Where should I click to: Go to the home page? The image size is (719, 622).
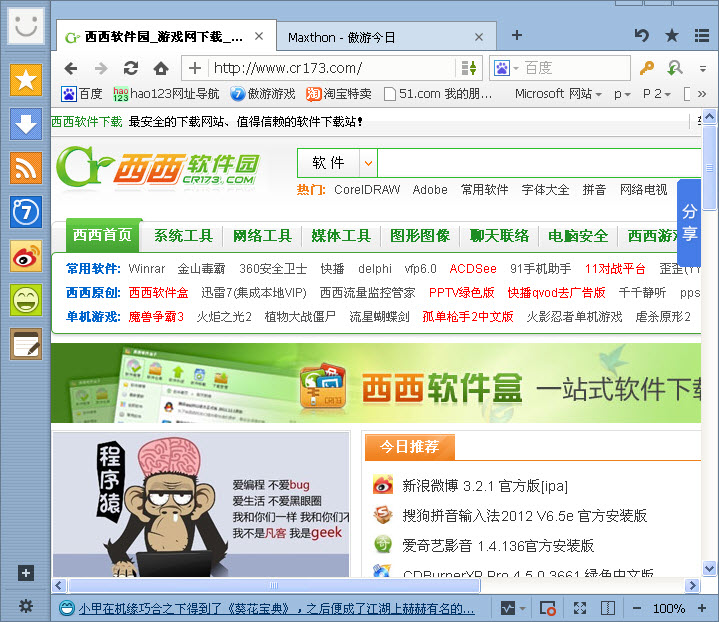pos(161,69)
